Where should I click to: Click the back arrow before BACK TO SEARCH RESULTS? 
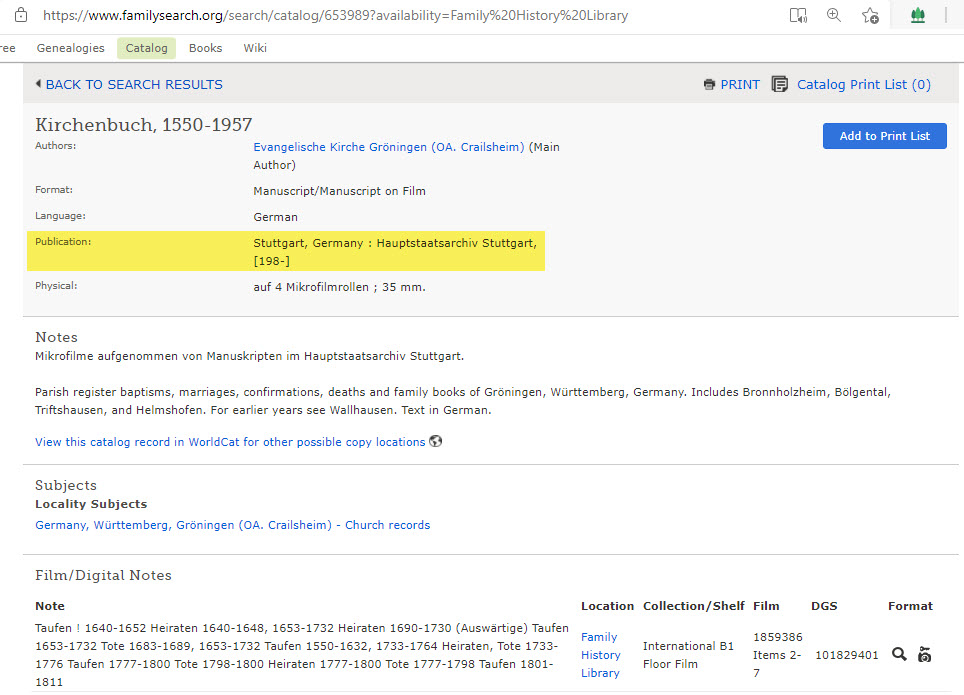click(38, 85)
